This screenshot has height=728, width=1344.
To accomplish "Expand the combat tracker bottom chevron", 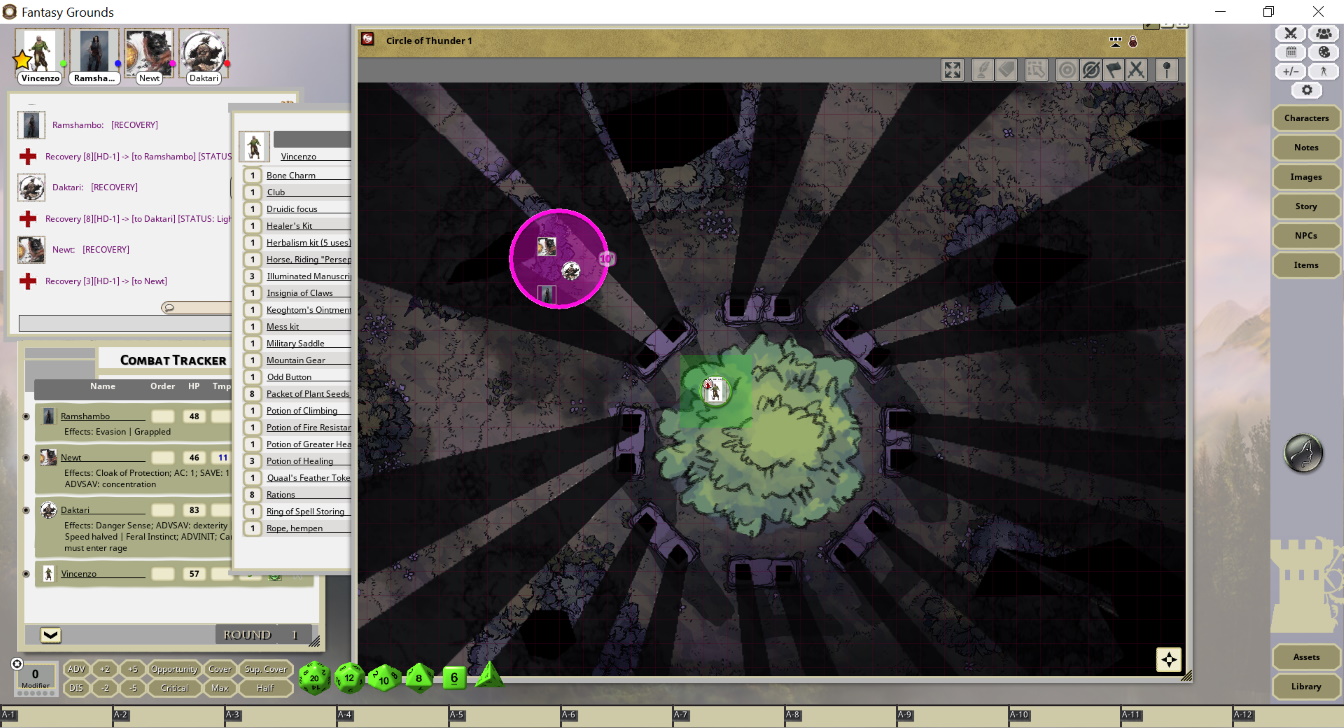I will 50,635.
